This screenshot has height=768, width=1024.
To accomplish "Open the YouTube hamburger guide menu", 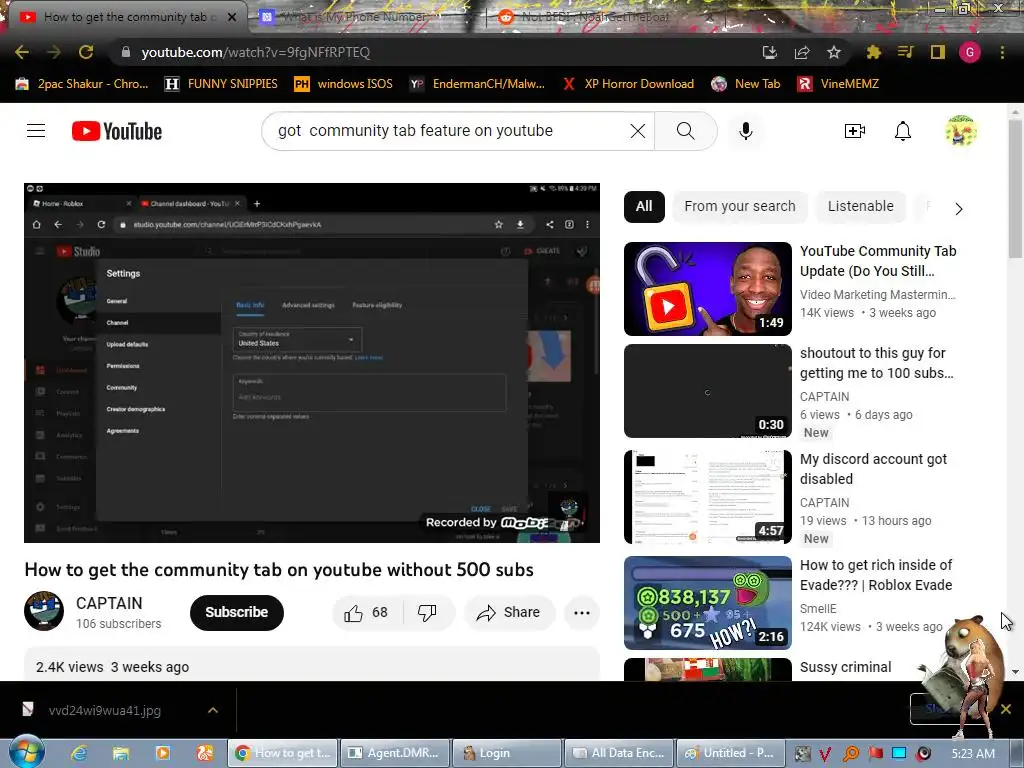I will pyautogui.click(x=36, y=131).
